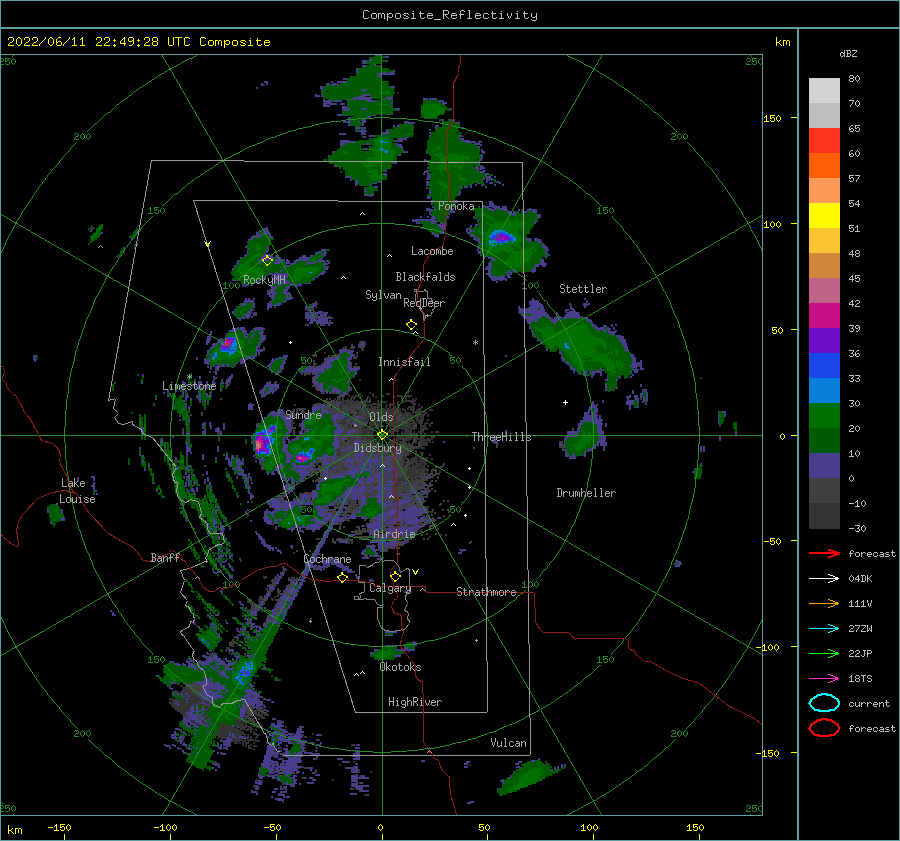Click the magenta storm core west of Sundre
900x841 pixels.
261,443
